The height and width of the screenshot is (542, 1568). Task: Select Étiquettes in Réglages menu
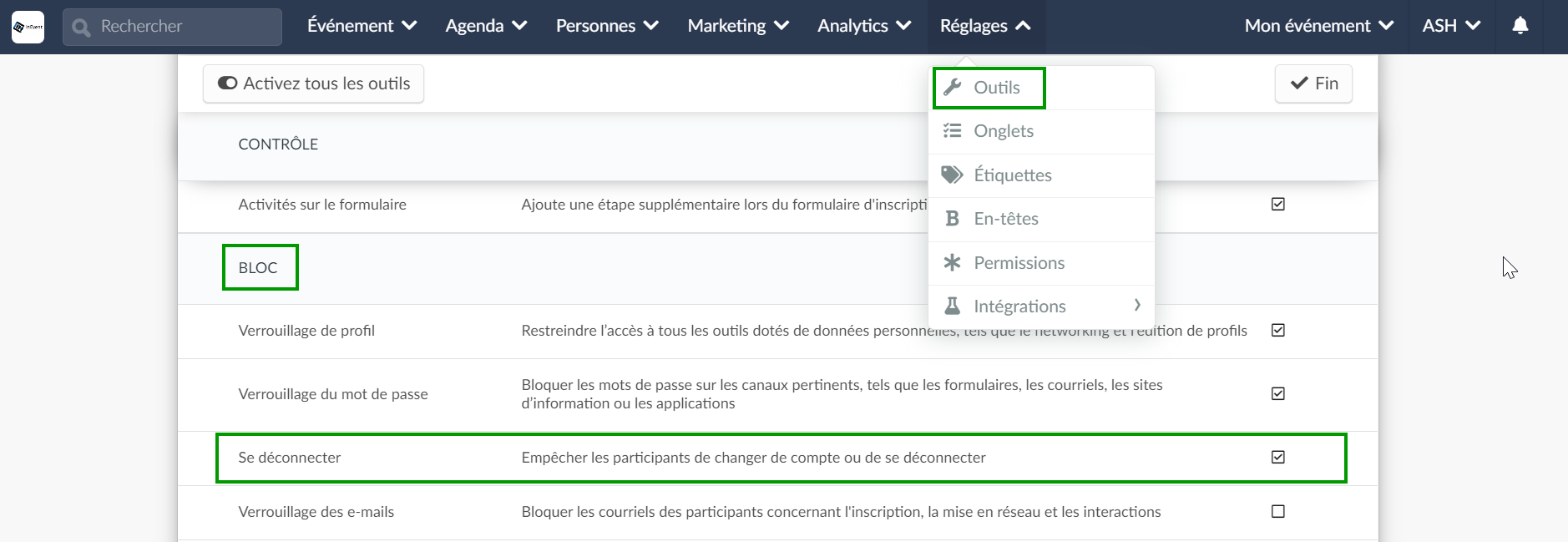1041,175
